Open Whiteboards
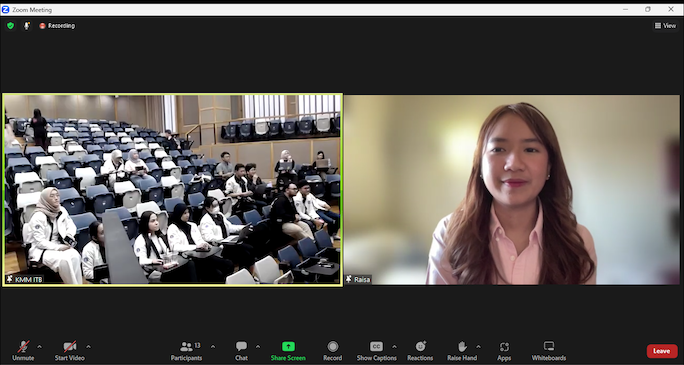The image size is (684, 365). pos(549,351)
